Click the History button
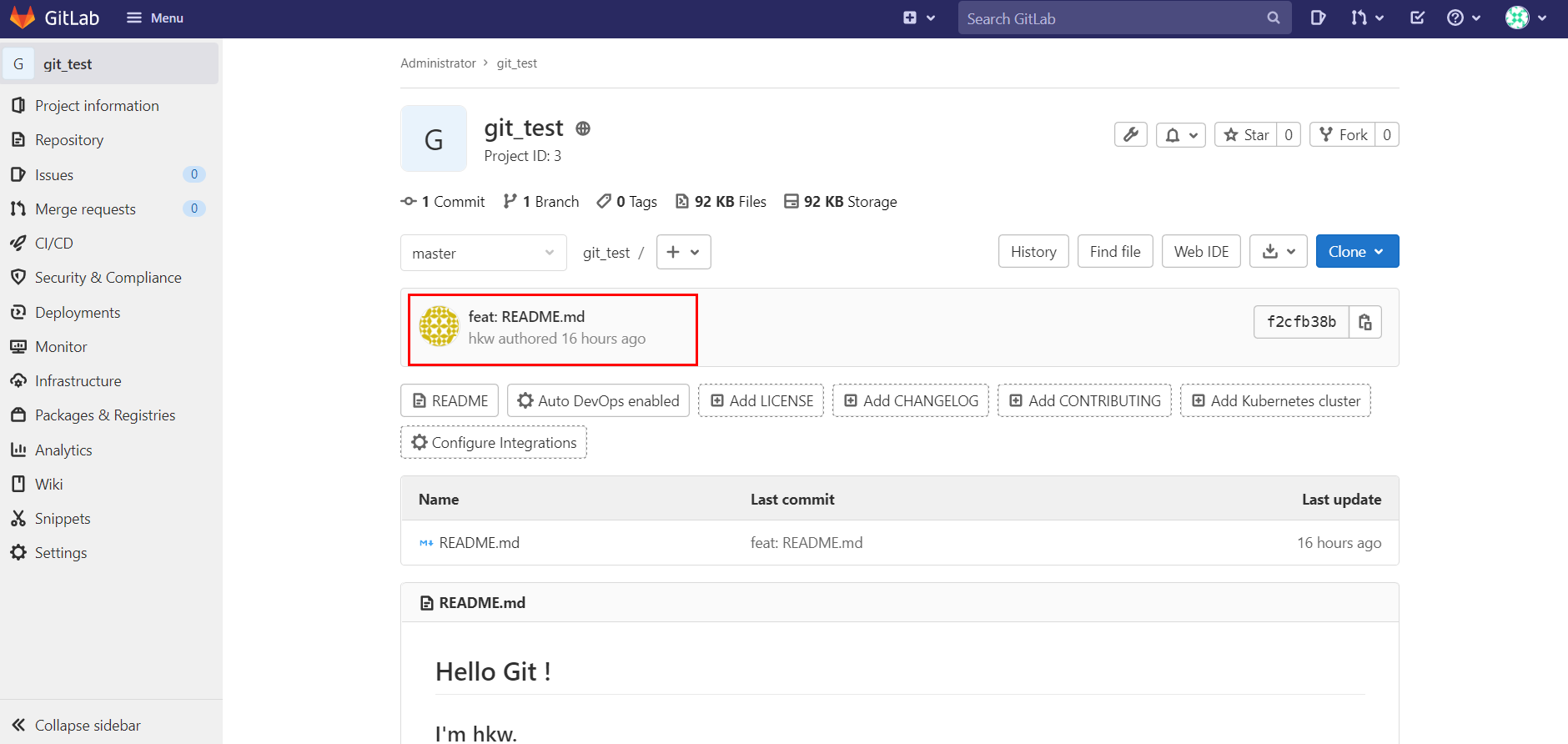This screenshot has height=744, width=1568. (x=1033, y=251)
